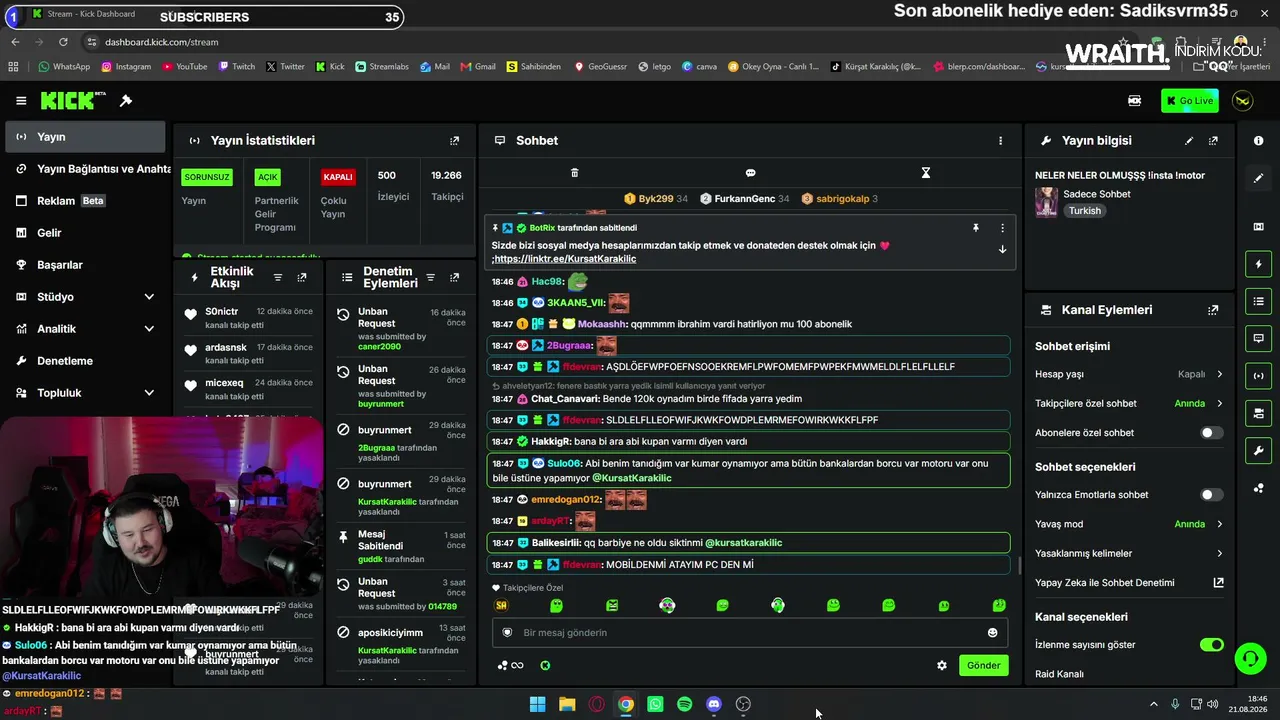Open the hamburger menu beside the Kick logo
Viewport: 1280px width, 720px height.
pyautogui.click(x=21, y=101)
